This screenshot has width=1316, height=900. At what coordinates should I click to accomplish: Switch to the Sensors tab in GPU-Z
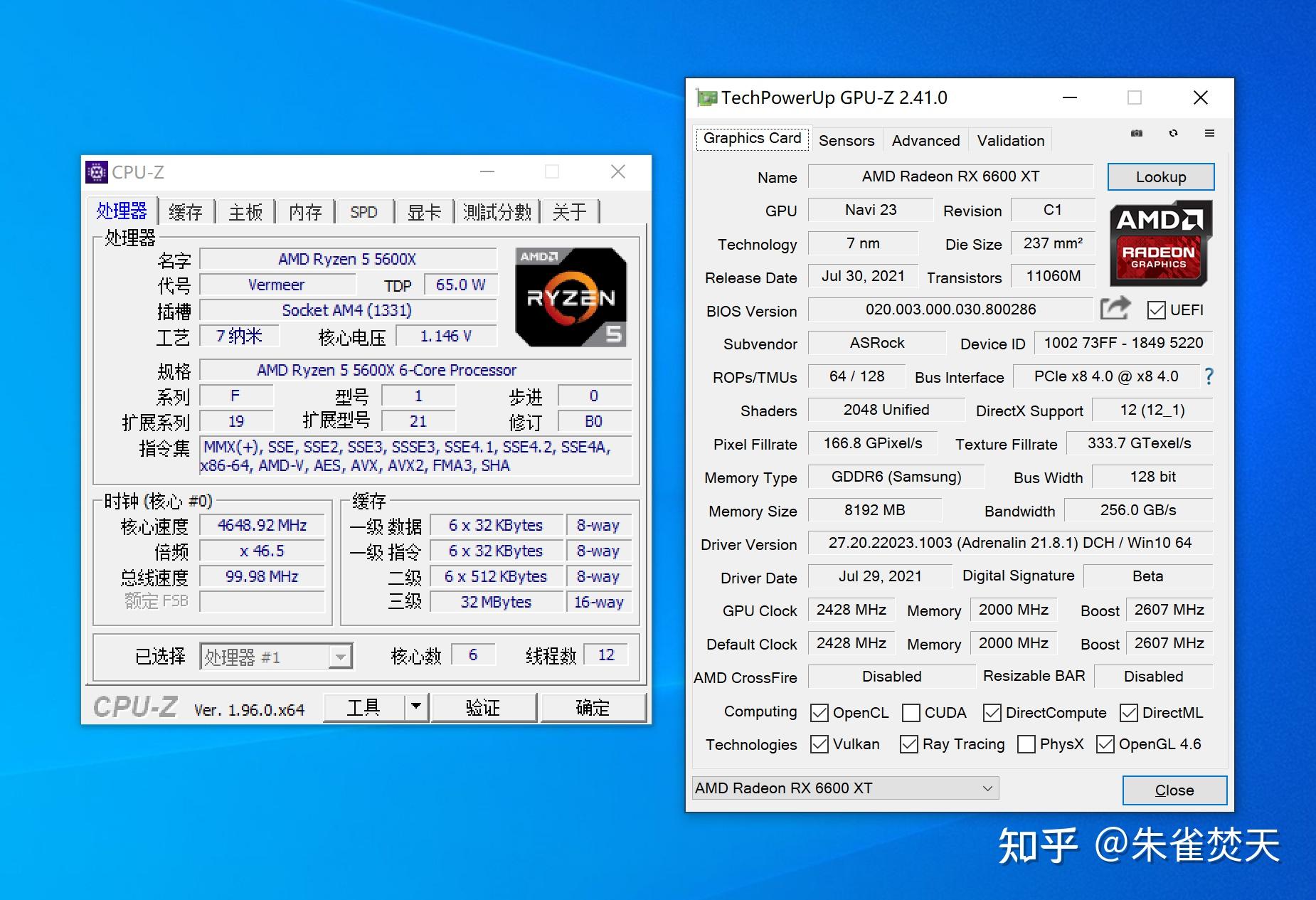[847, 140]
